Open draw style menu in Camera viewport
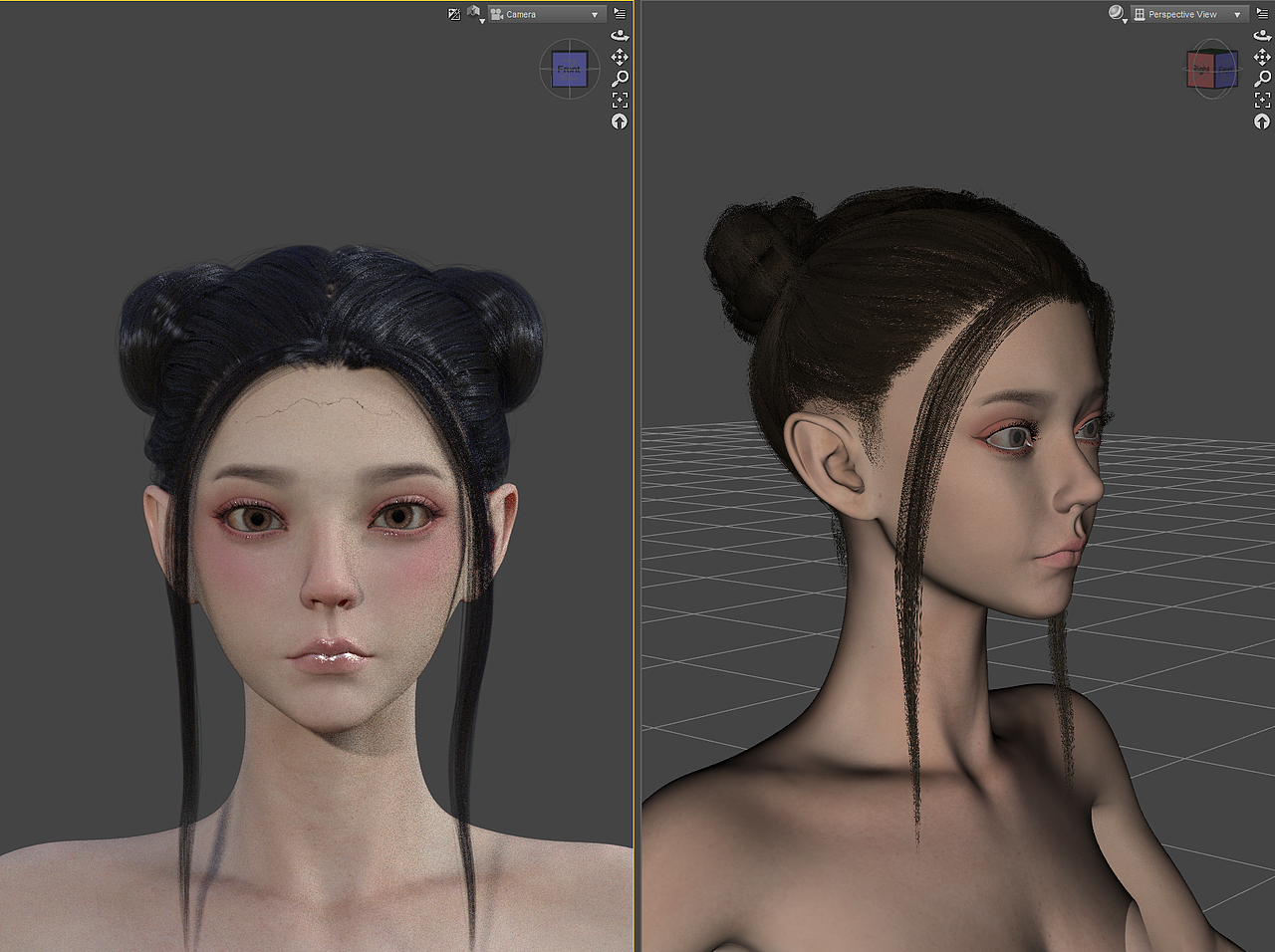 pos(475,14)
